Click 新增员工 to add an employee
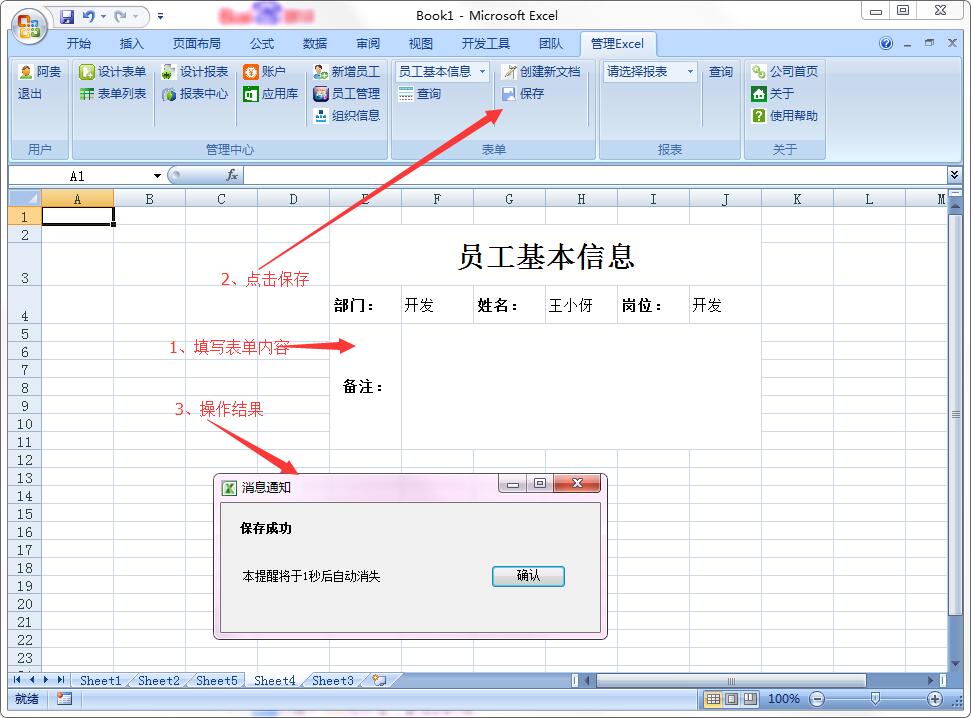Viewport: 971px width, 718px height. pos(346,72)
